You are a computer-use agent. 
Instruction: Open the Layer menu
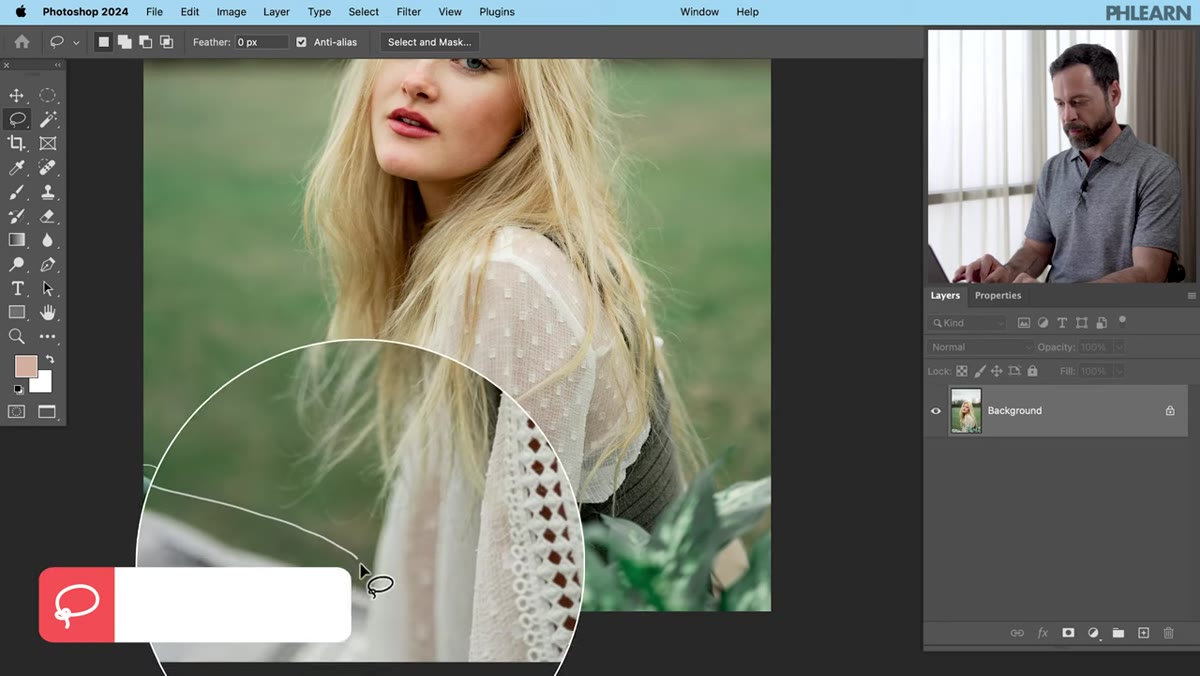tap(276, 12)
